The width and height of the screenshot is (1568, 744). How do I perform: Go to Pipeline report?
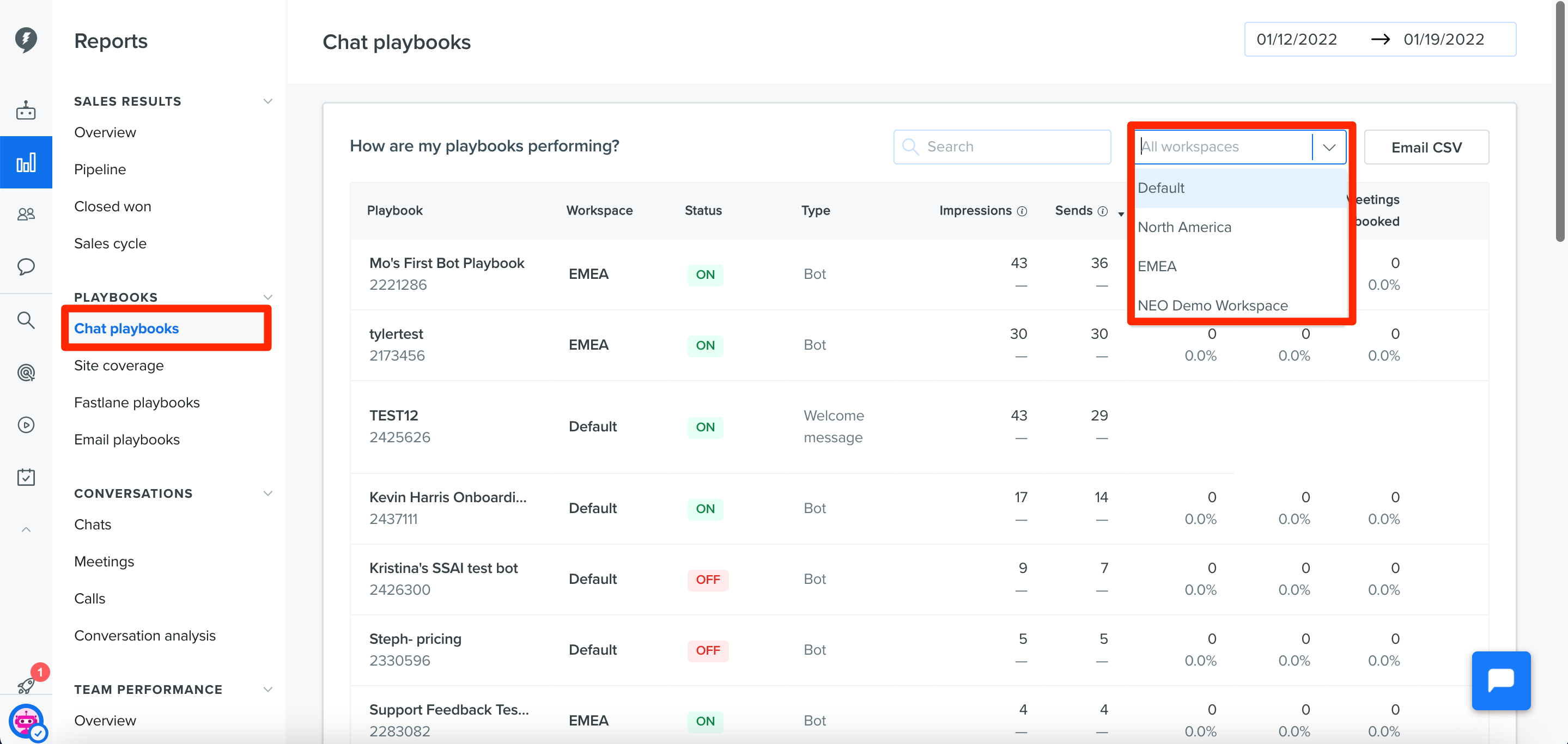(100, 170)
